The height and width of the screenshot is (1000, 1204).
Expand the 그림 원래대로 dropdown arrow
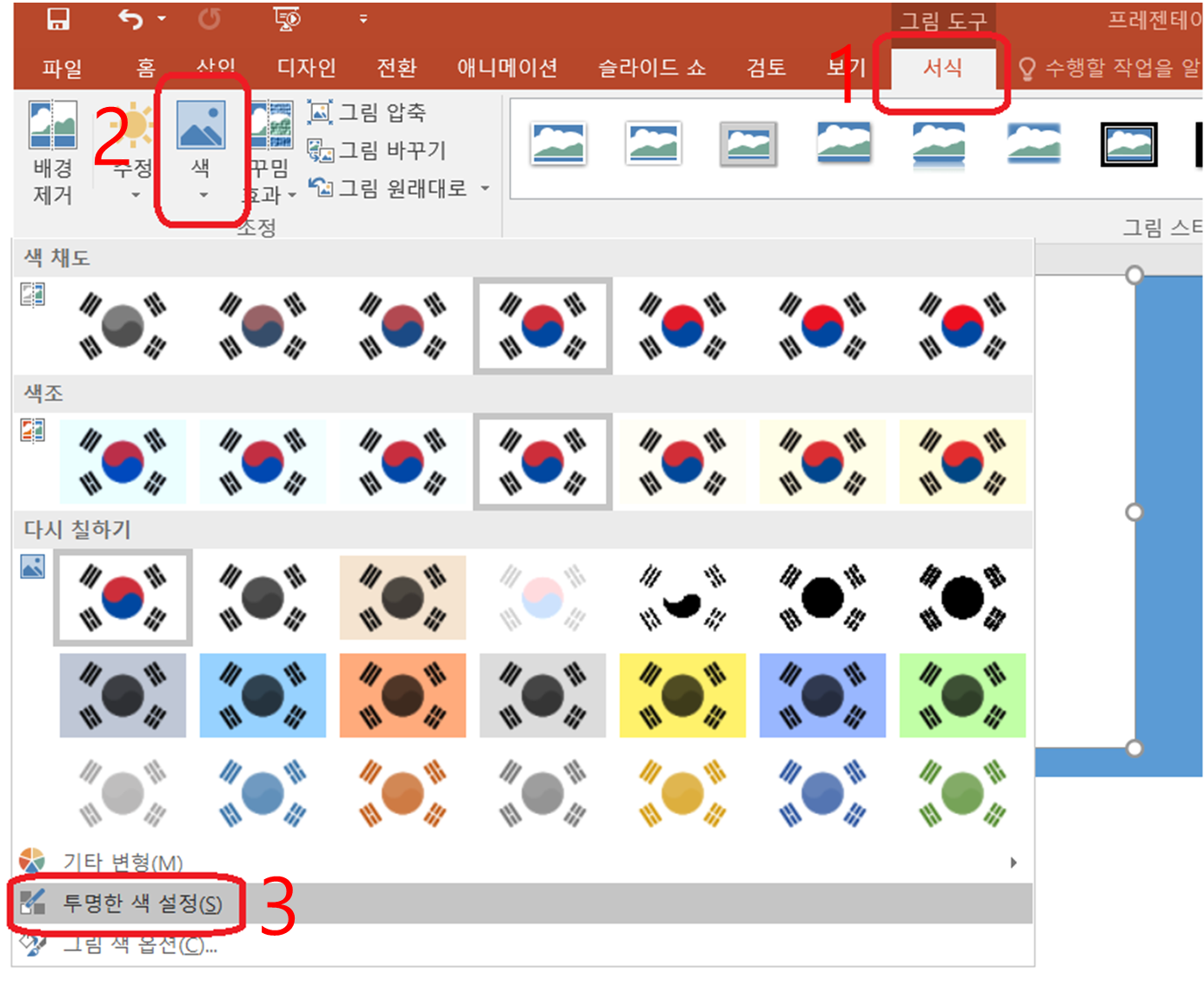click(485, 188)
